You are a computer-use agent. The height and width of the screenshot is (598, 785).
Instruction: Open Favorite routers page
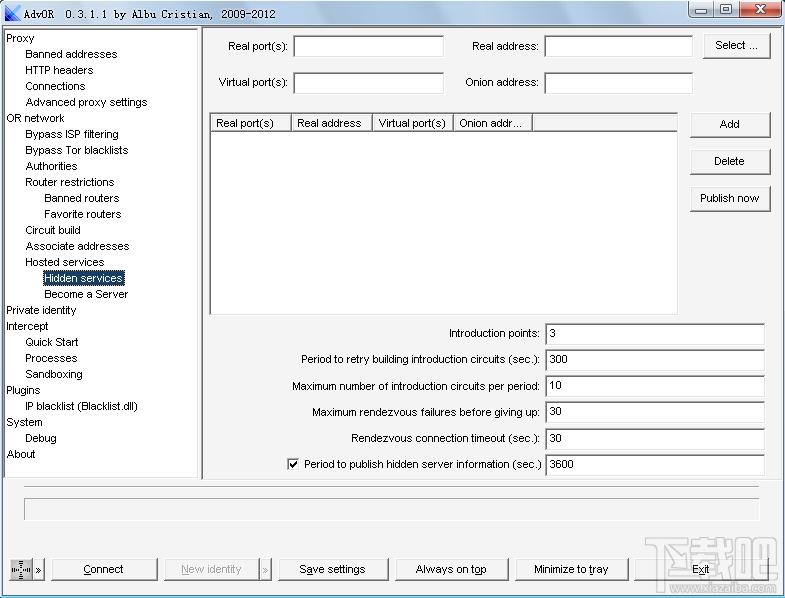pyautogui.click(x=83, y=214)
